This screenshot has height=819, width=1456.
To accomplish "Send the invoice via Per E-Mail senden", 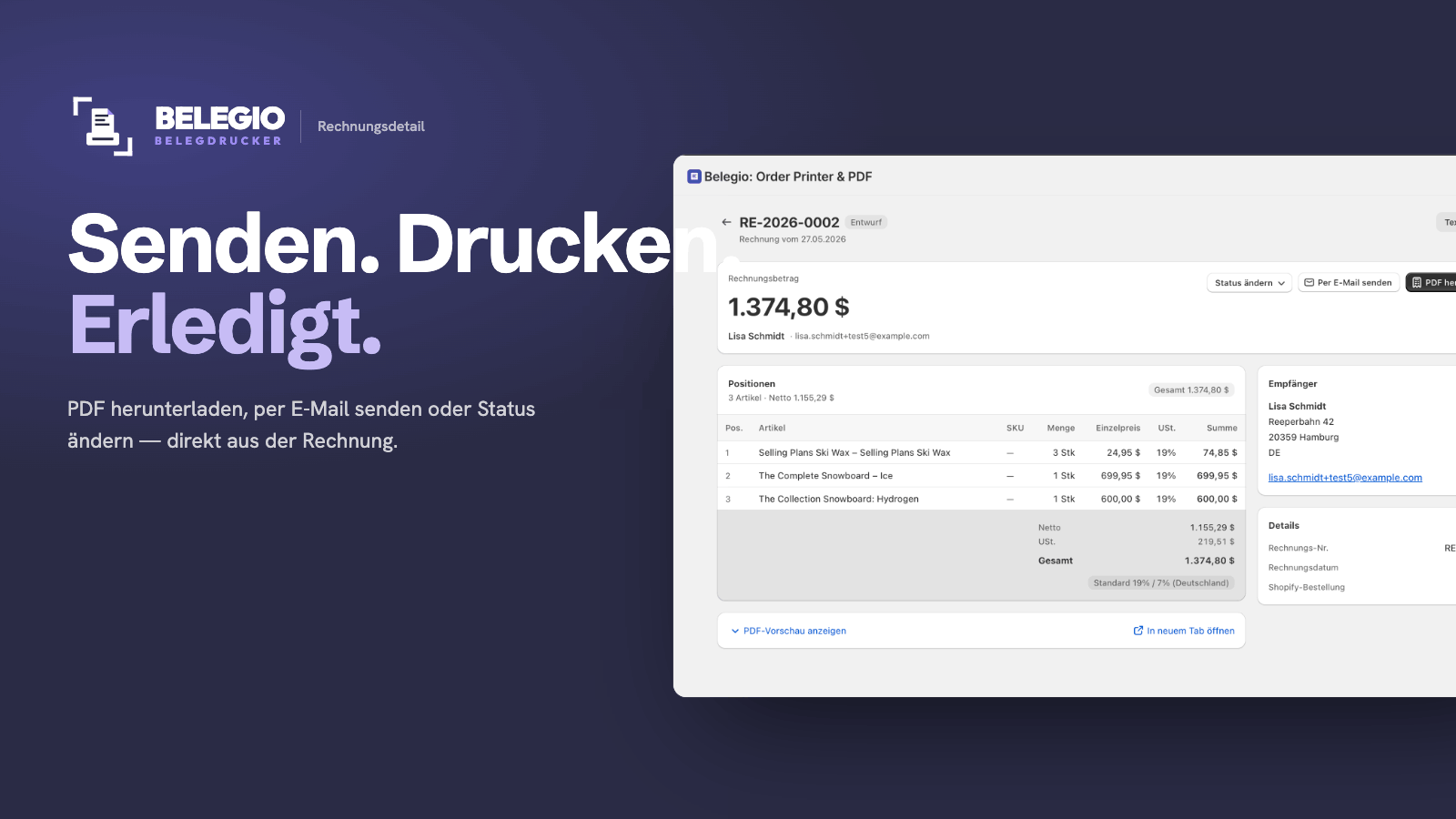I will pos(1349,283).
